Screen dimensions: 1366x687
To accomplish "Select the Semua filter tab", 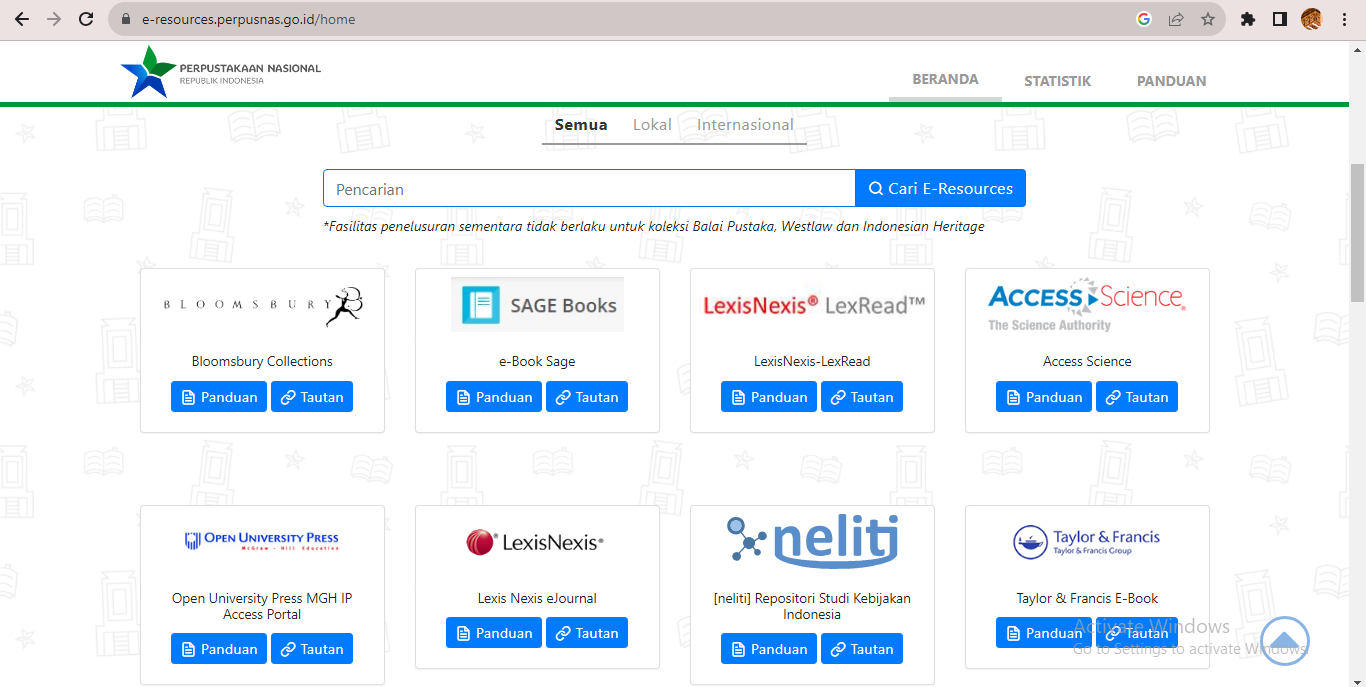I will [x=581, y=125].
